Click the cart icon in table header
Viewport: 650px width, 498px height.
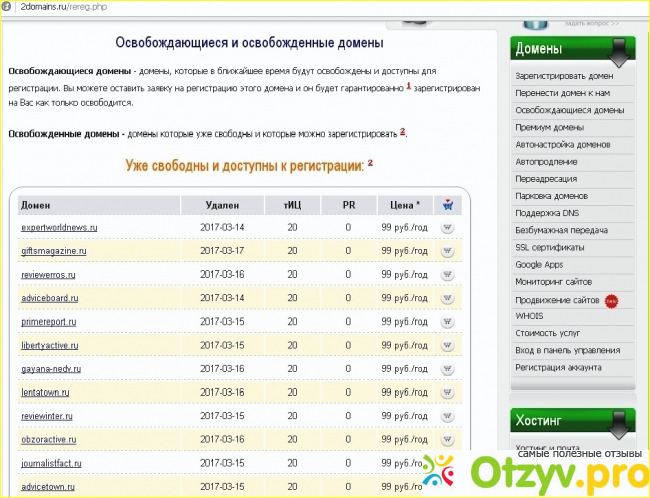(447, 205)
